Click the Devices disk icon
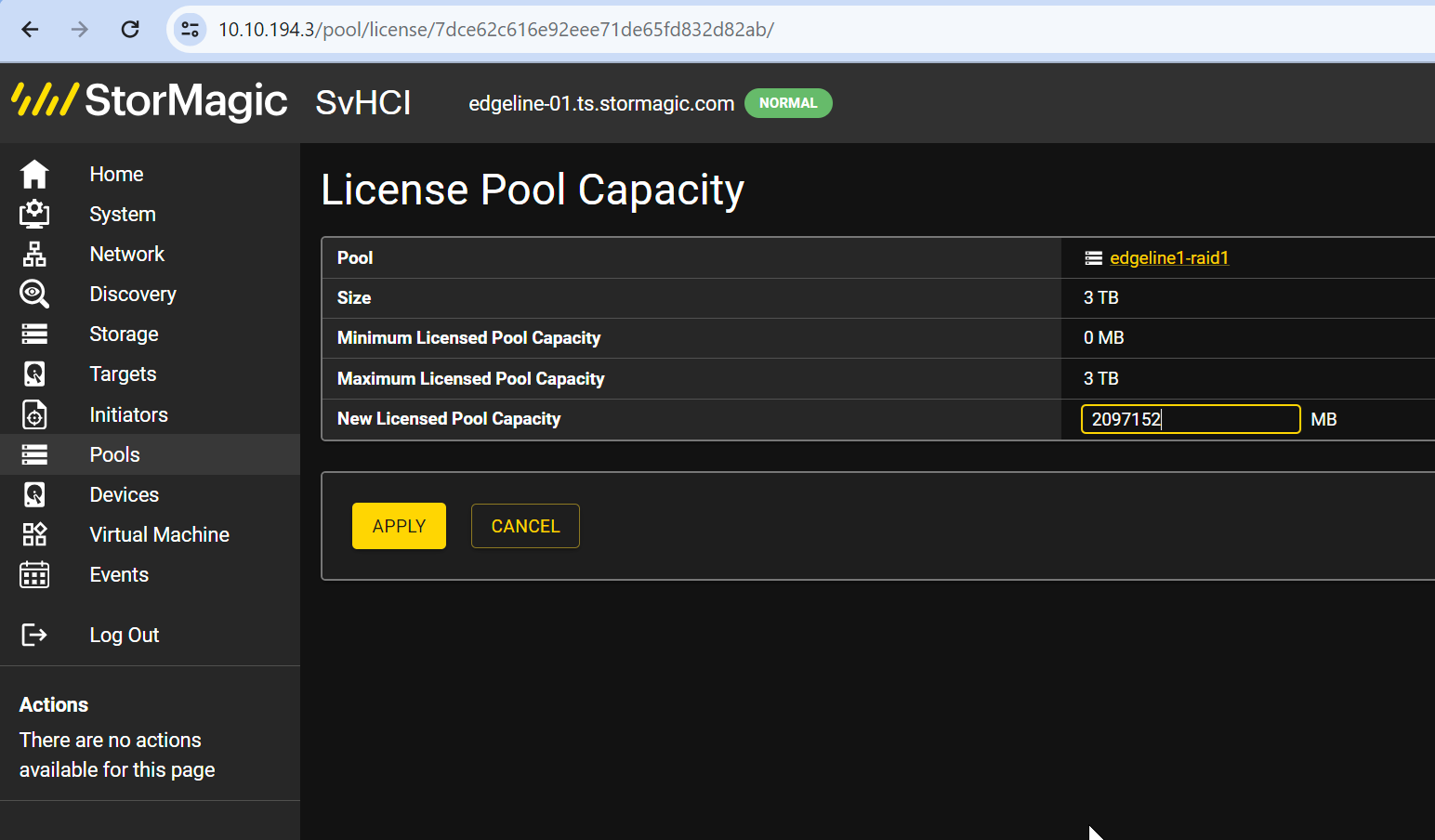Image resolution: width=1435 pixels, height=840 pixels. click(x=34, y=494)
